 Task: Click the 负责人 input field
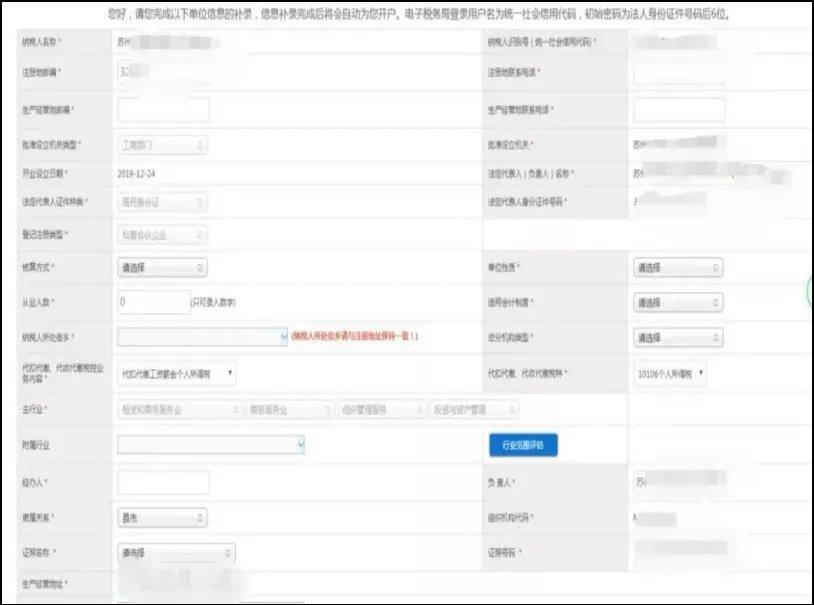coord(679,482)
